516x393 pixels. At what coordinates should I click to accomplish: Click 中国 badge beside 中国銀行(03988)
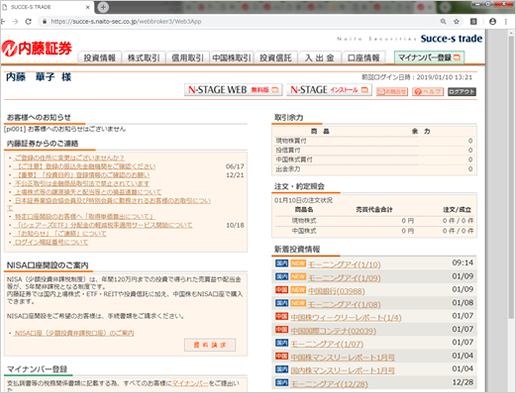pos(282,290)
